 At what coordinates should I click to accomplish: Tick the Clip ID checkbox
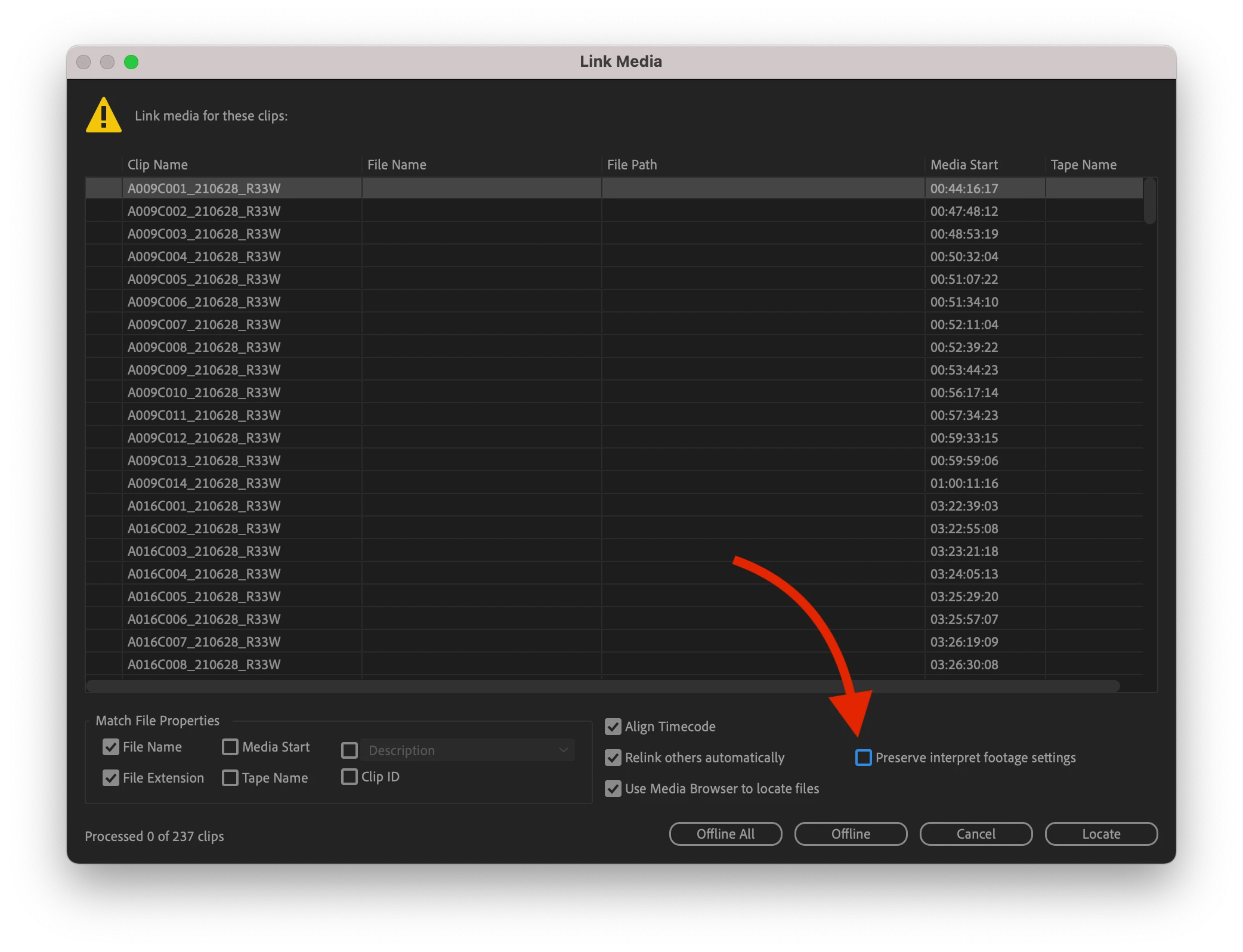(350, 777)
